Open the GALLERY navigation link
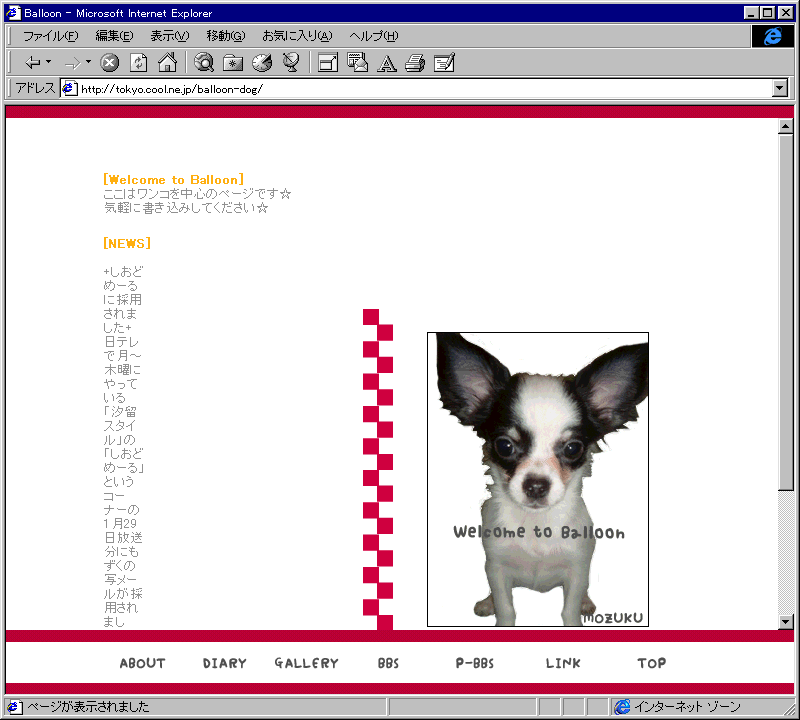This screenshot has height=720, width=800. click(x=306, y=663)
